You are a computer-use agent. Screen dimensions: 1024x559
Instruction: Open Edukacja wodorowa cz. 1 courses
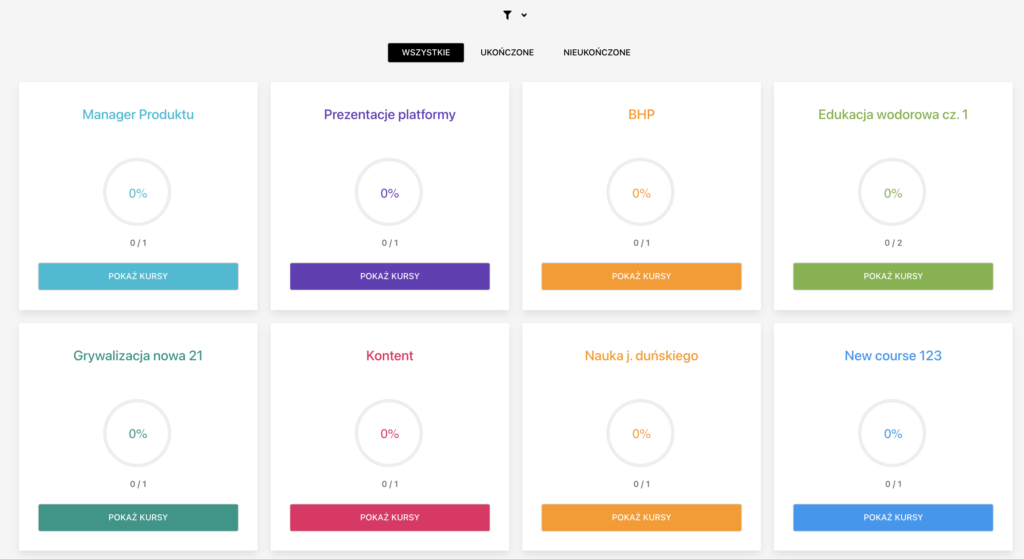[x=893, y=276]
